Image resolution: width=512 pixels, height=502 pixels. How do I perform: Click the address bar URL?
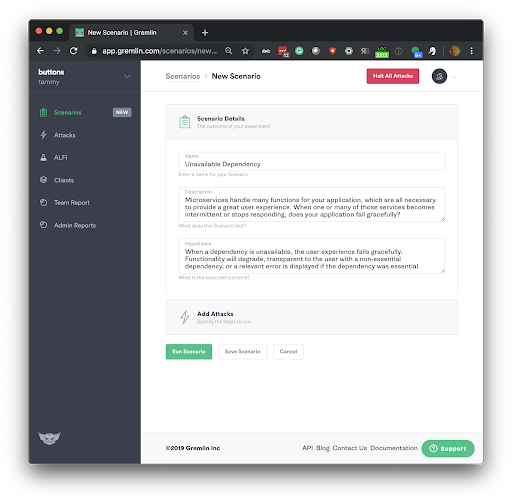point(159,51)
